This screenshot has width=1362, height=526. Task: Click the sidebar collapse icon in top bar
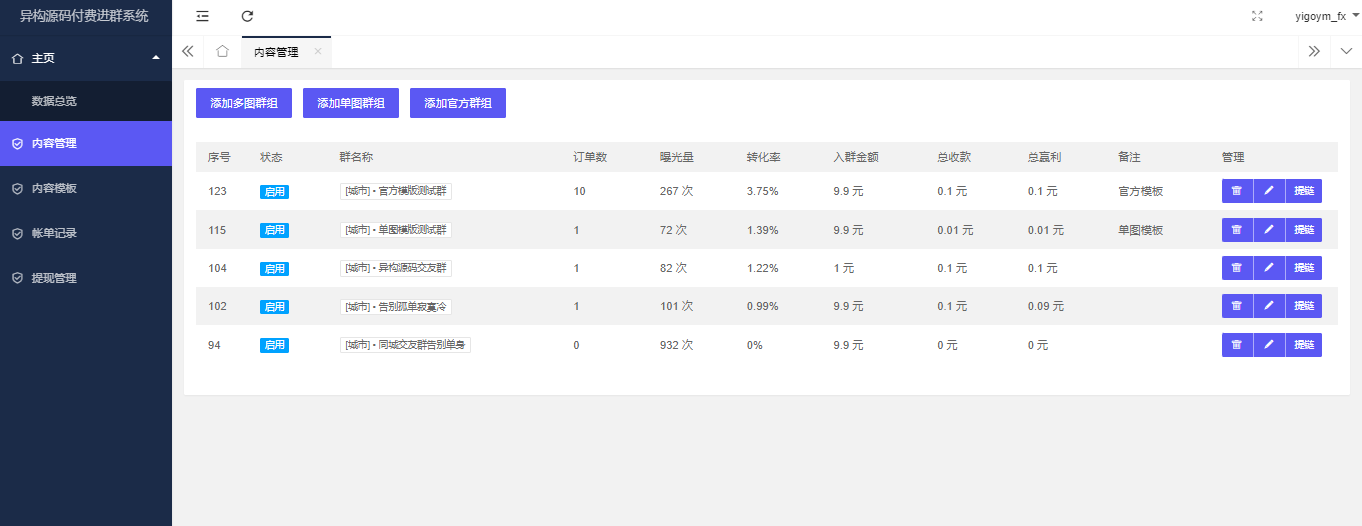pyautogui.click(x=203, y=16)
